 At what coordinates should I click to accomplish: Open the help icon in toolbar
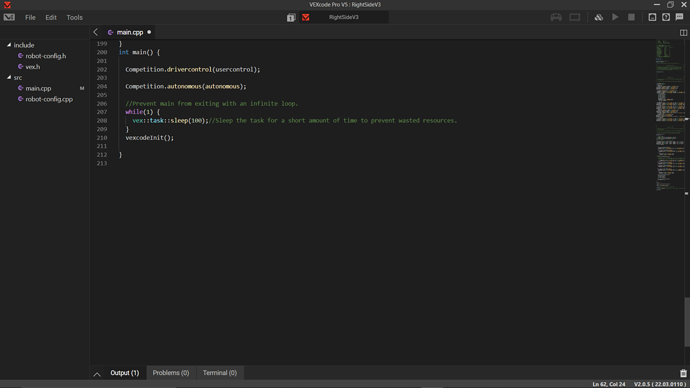pyautogui.click(x=666, y=17)
